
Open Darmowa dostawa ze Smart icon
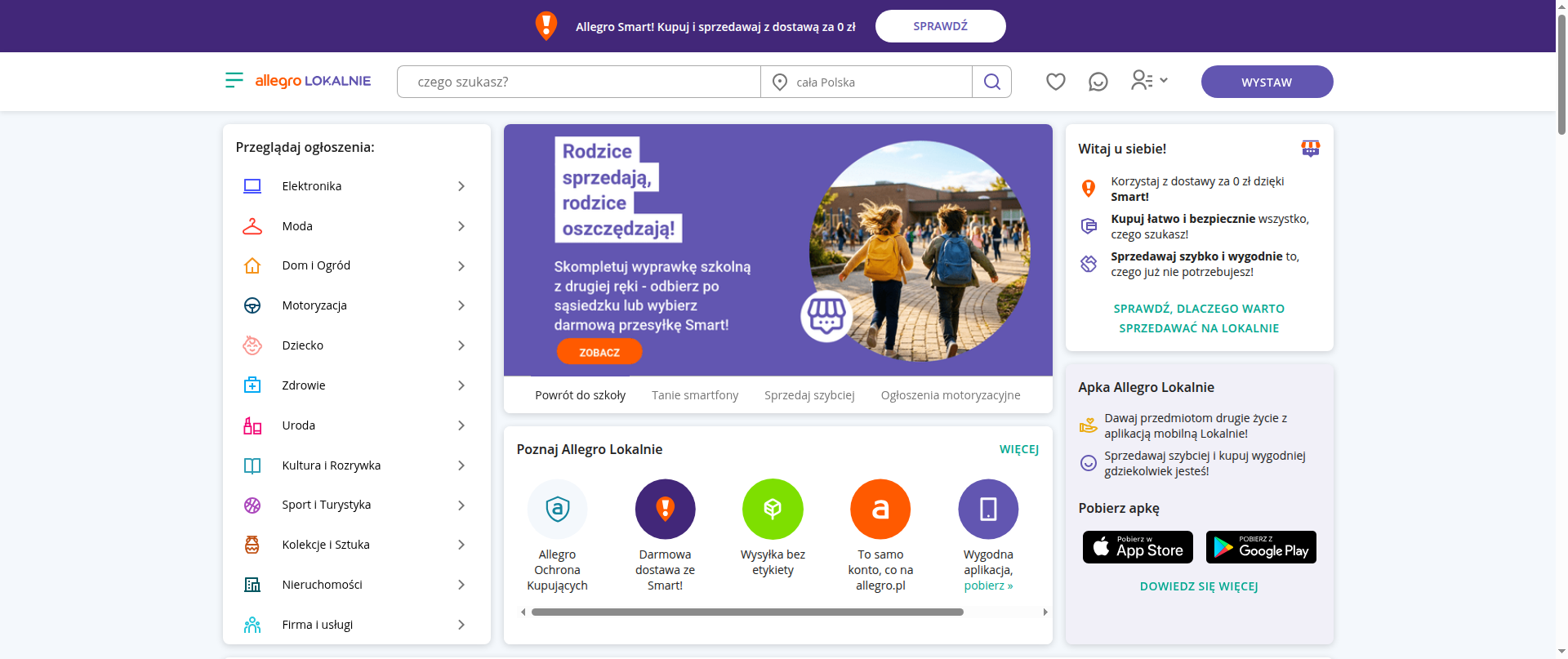click(666, 509)
